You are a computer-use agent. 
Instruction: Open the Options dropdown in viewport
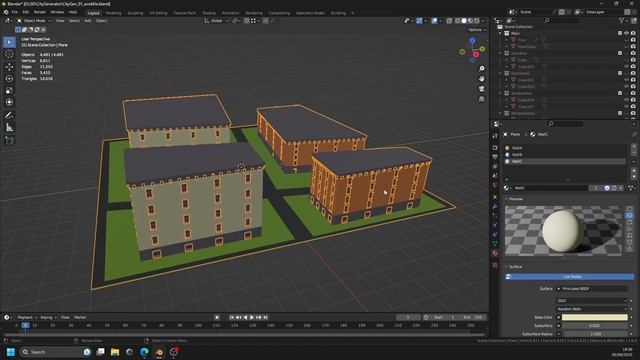[x=476, y=30]
